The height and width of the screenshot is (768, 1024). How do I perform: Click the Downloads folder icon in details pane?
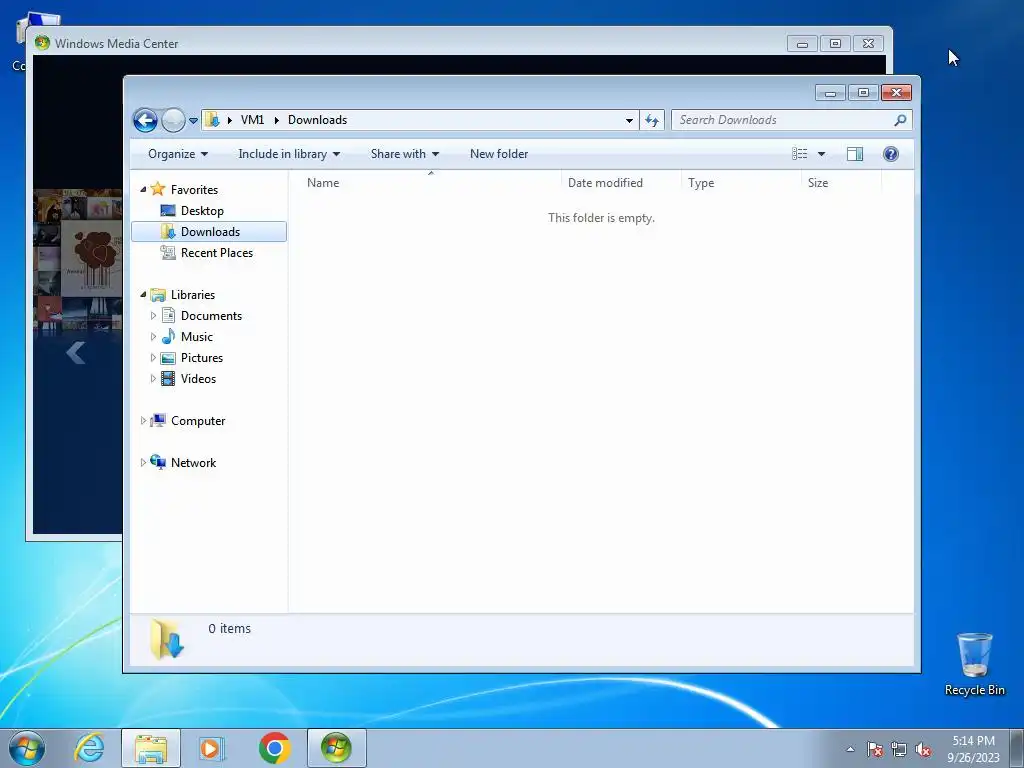tap(167, 639)
